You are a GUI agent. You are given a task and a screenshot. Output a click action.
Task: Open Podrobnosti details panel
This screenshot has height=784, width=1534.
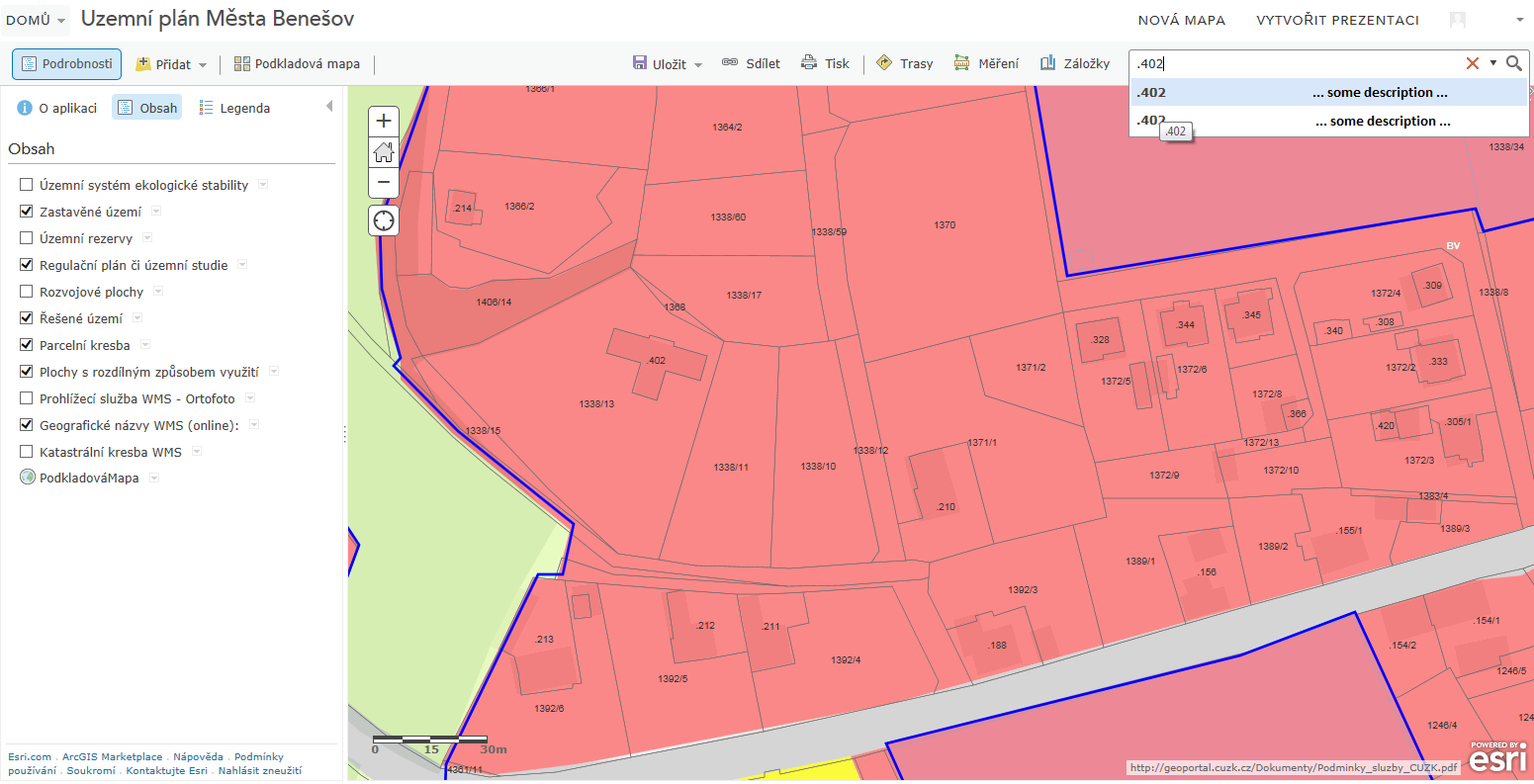67,64
